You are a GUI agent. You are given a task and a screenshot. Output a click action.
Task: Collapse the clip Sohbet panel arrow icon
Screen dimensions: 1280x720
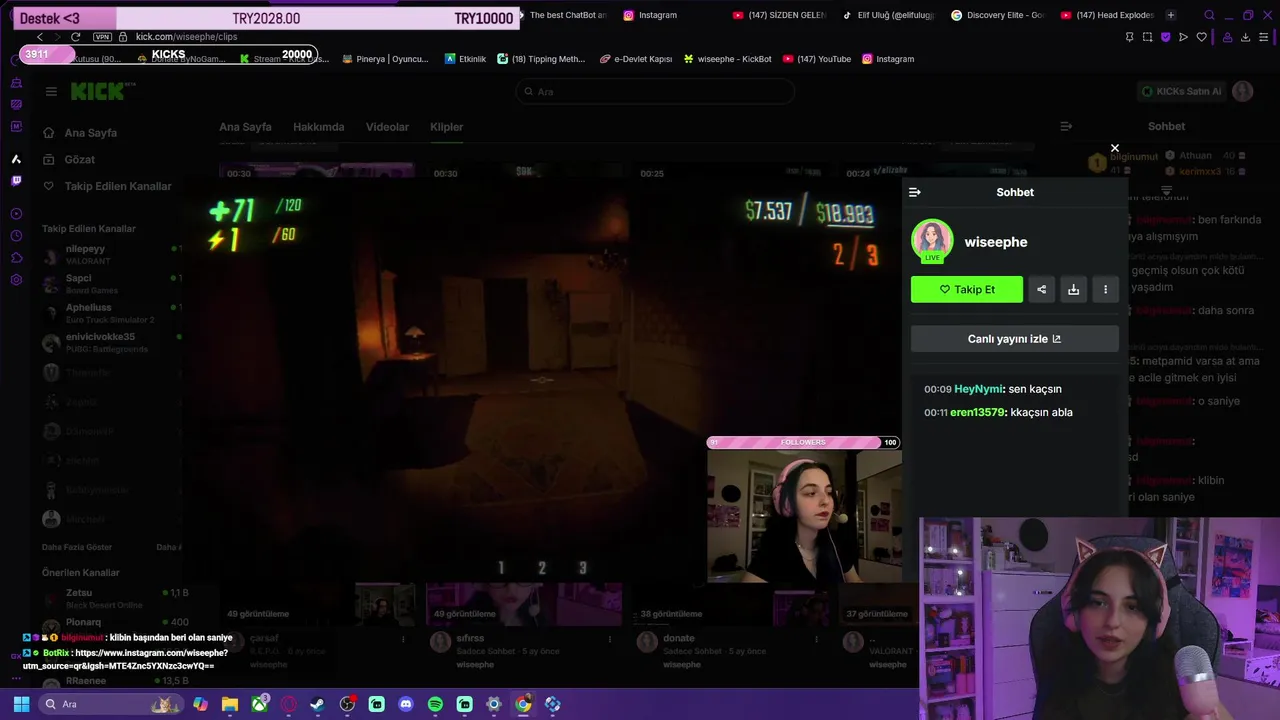[x=914, y=192]
